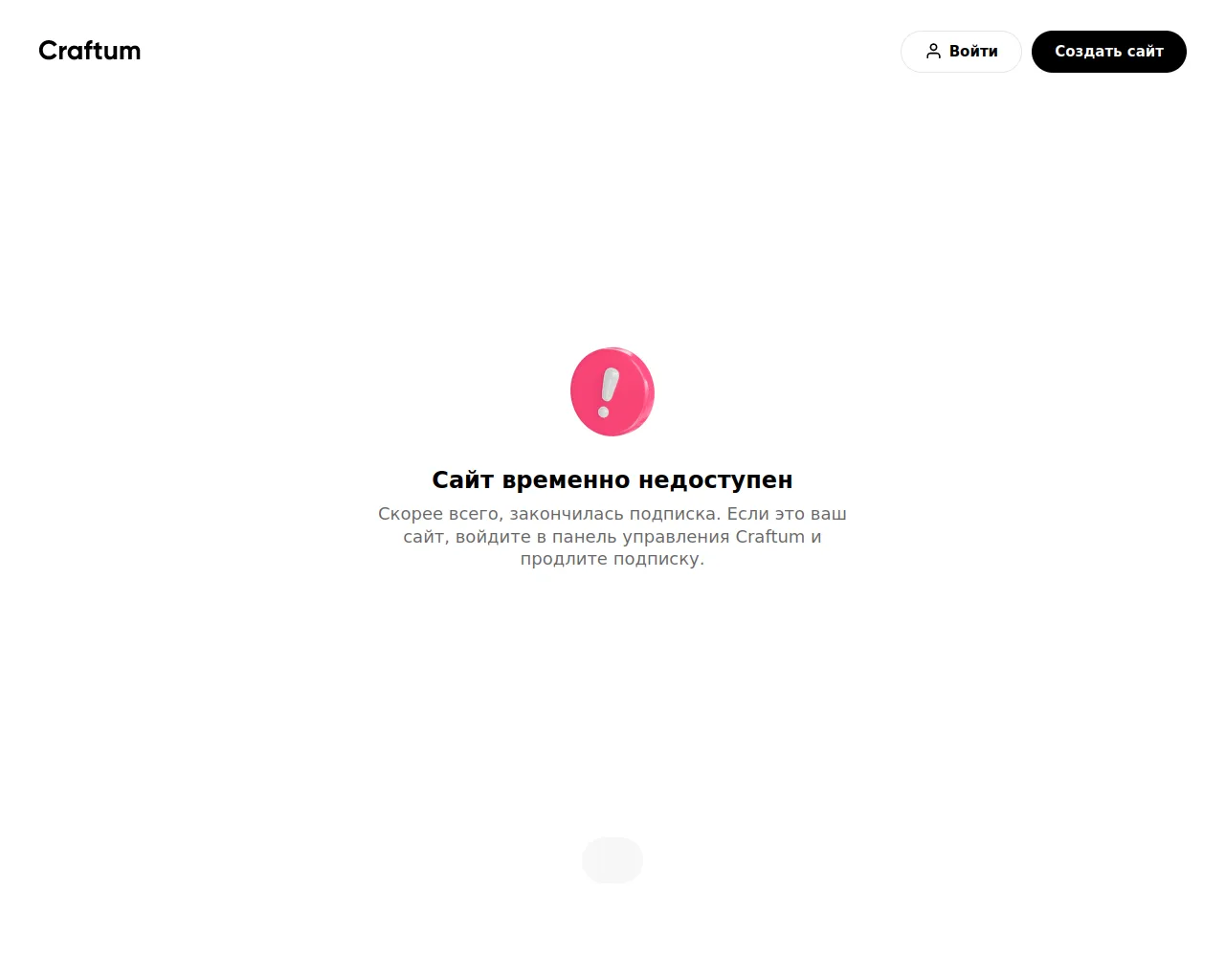Click the phrase Если это ваш in the message
Image resolution: width=1225 pixels, height=980 pixels.
click(x=787, y=514)
